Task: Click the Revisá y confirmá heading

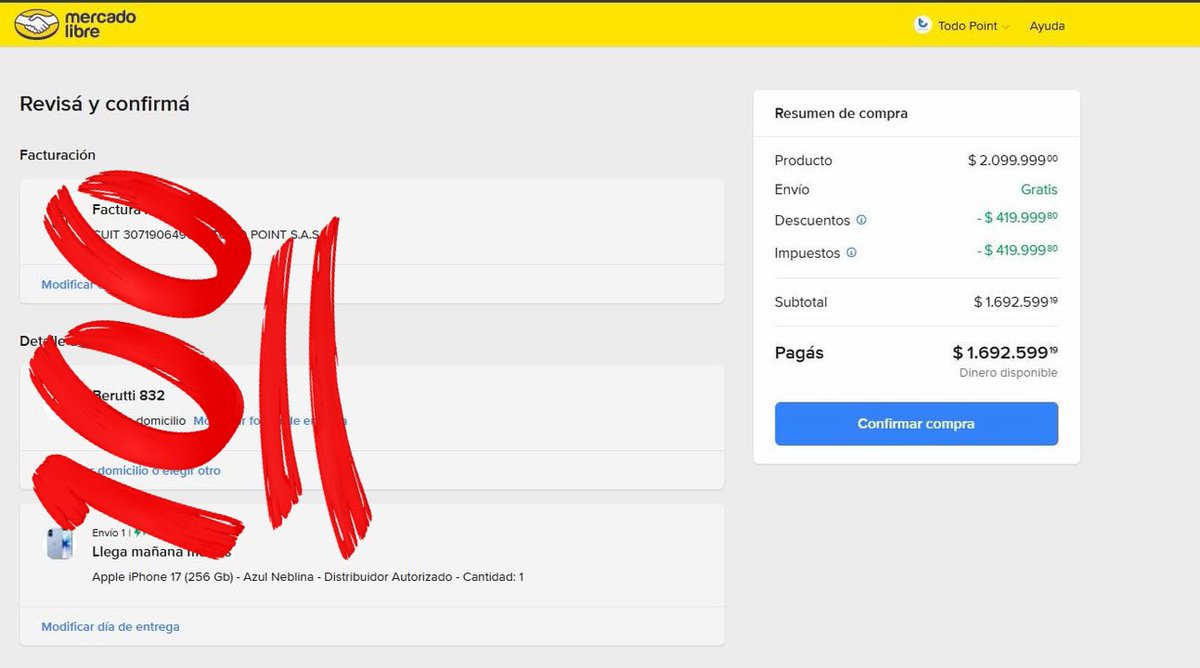Action: 104,104
